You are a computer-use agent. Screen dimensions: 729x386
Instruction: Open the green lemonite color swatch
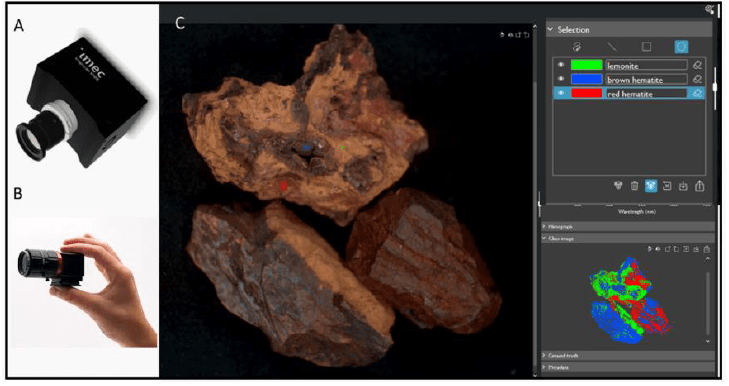pos(586,65)
